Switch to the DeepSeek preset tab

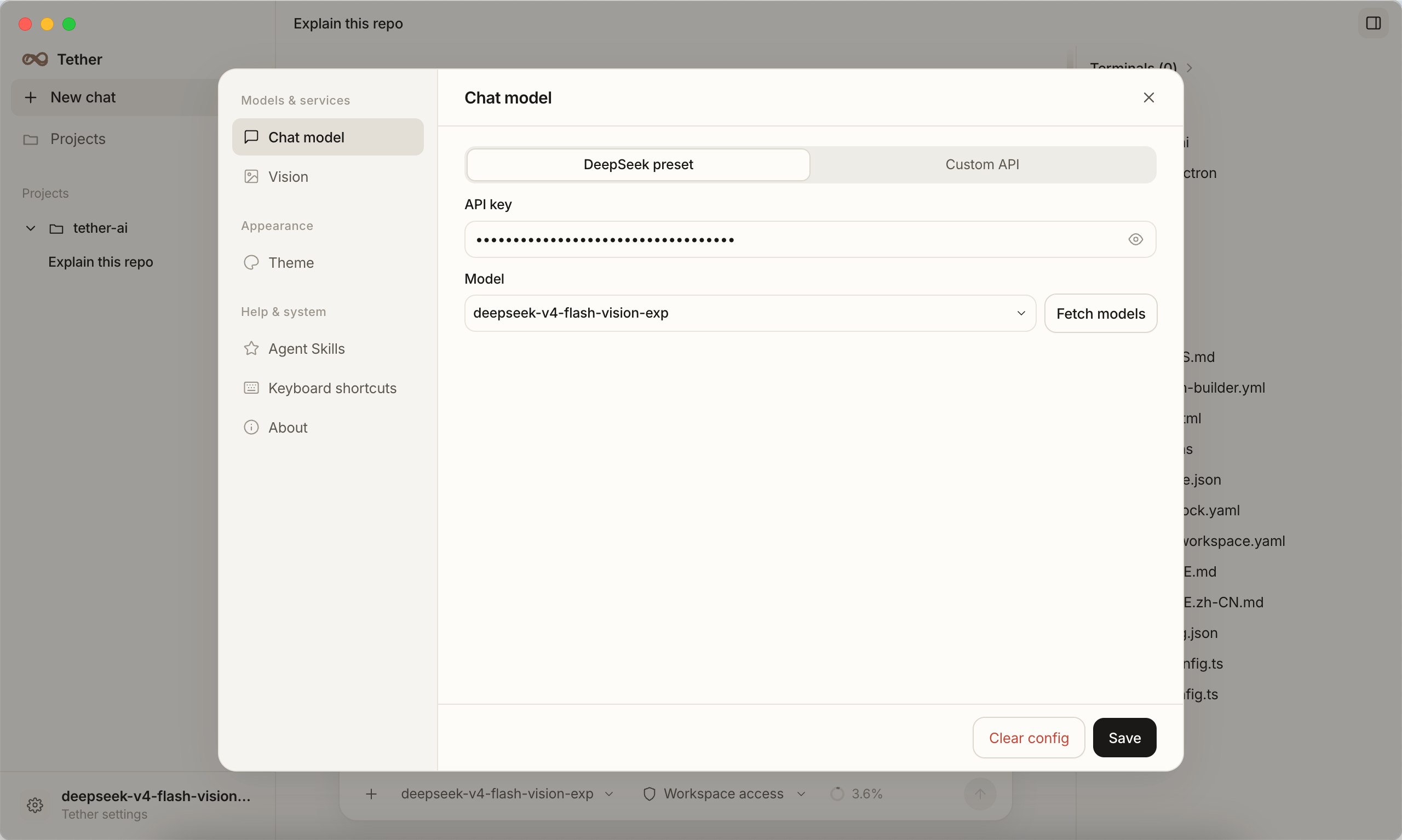pyautogui.click(x=638, y=165)
